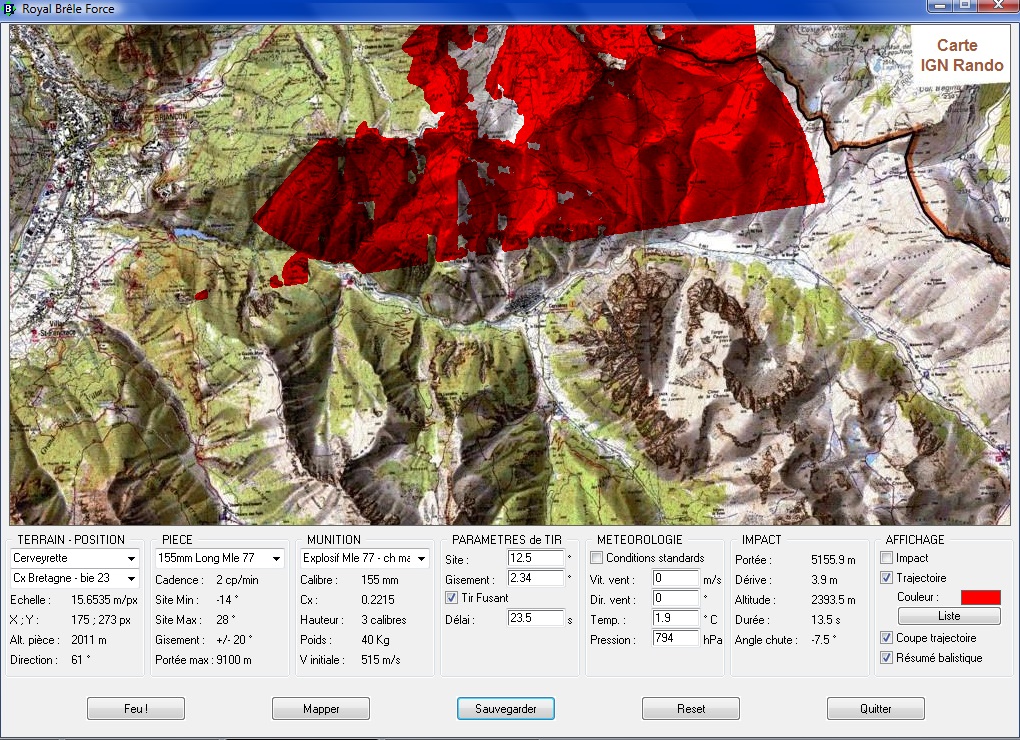Click the Altitude value 2393.5 m
Image resolution: width=1020 pixels, height=740 pixels.
[x=833, y=600]
